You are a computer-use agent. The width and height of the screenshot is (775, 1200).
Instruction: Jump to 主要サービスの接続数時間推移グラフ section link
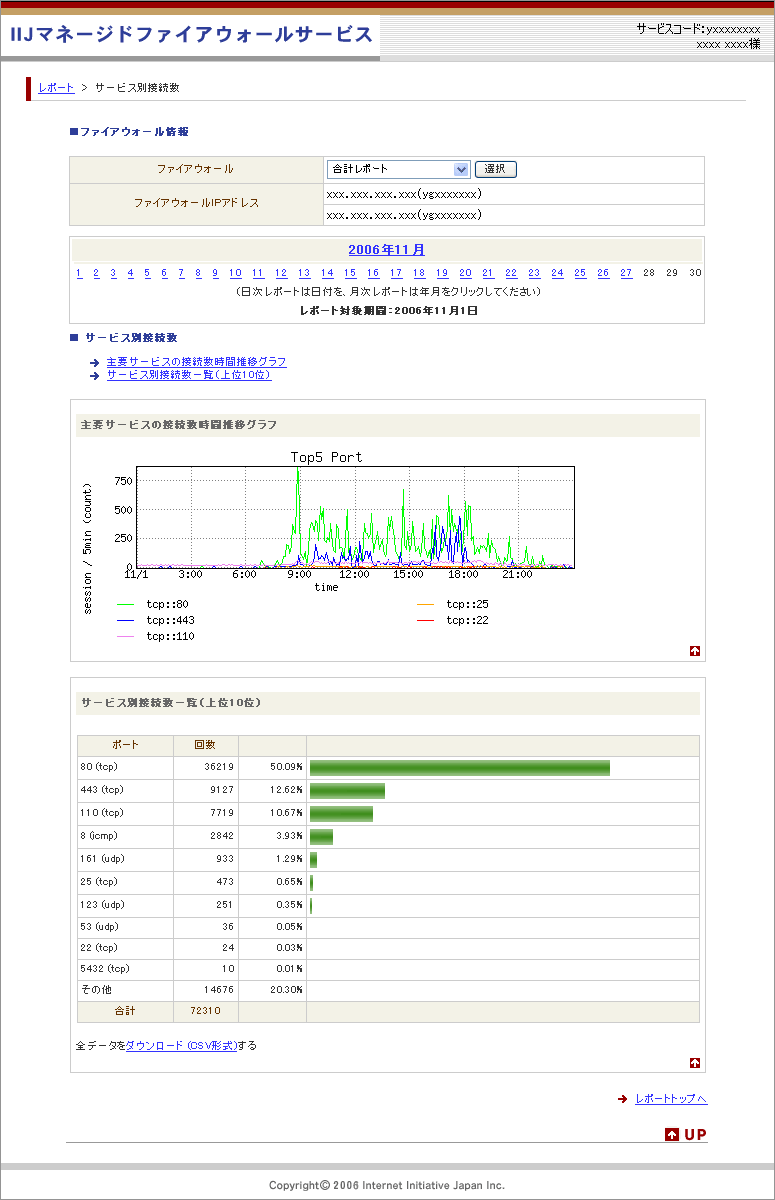pos(196,362)
